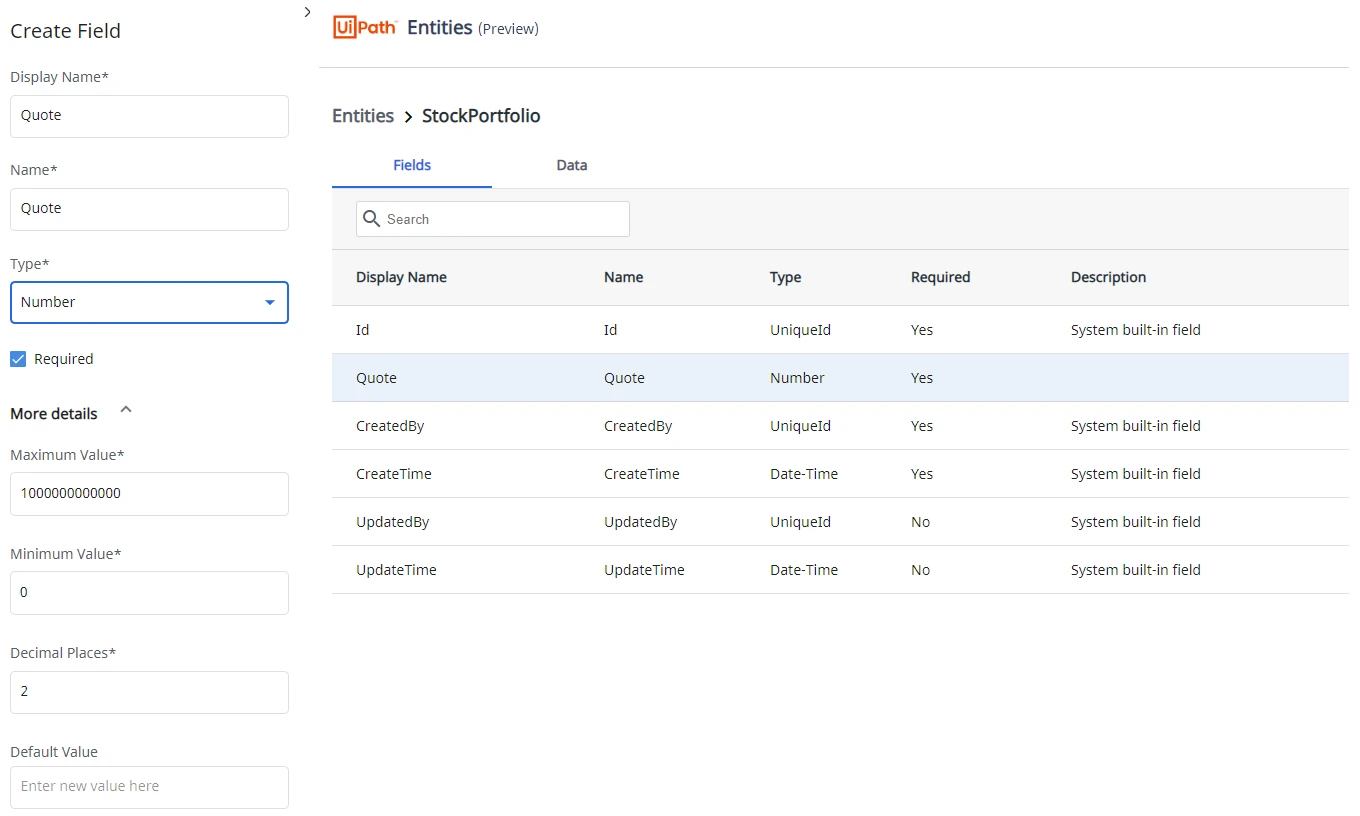Click the search magnifier icon

371,219
